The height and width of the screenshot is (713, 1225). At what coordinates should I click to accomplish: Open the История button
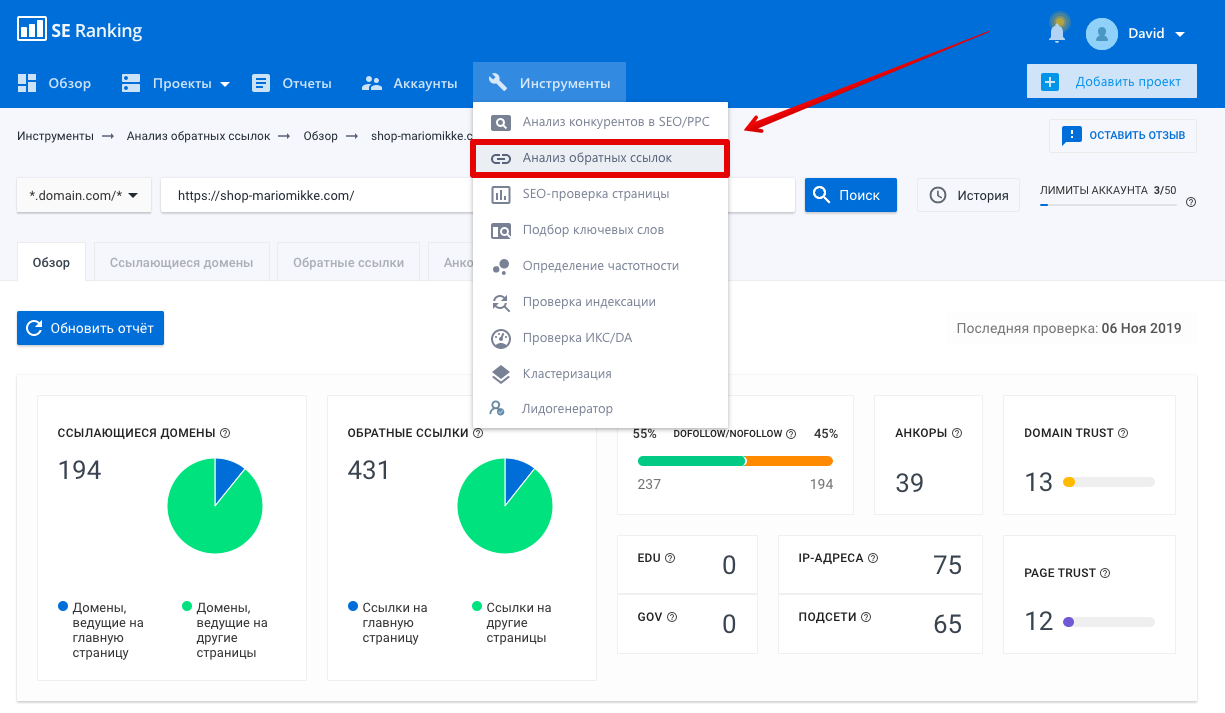(968, 195)
